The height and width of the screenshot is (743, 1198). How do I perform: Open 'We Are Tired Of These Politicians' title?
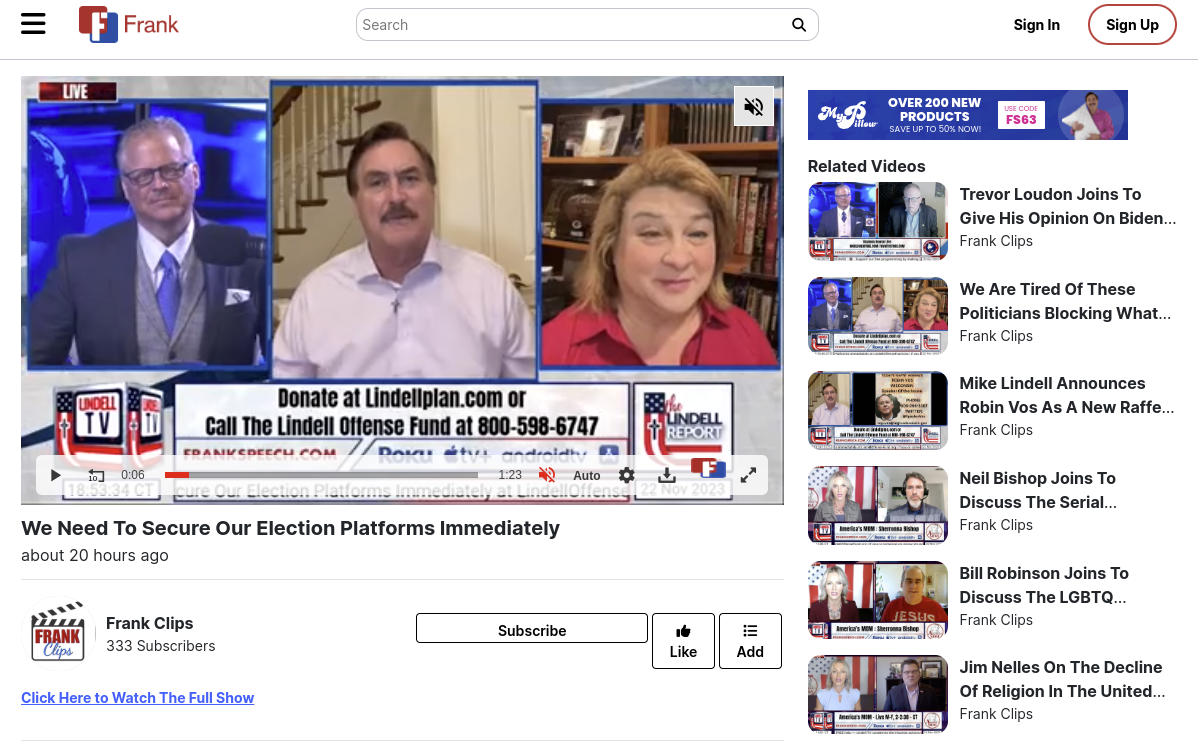(1064, 300)
